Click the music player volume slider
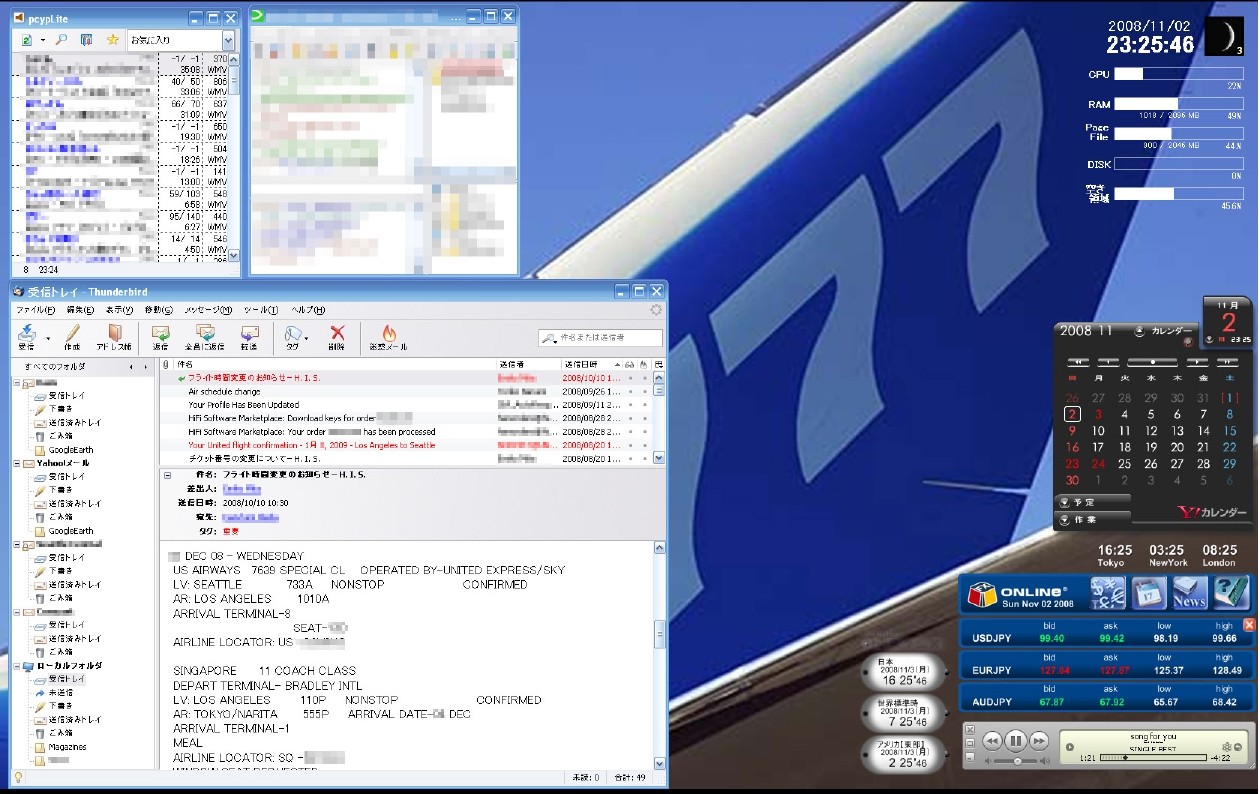This screenshot has height=794, width=1260. [x=1018, y=761]
